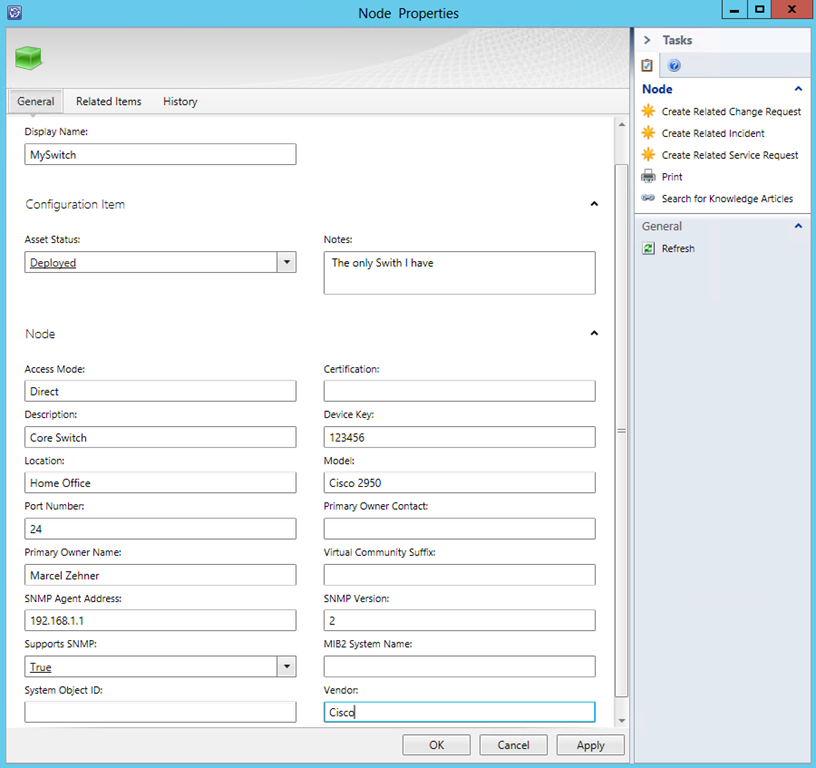Collapse the Tasks pane chevron

tap(647, 40)
